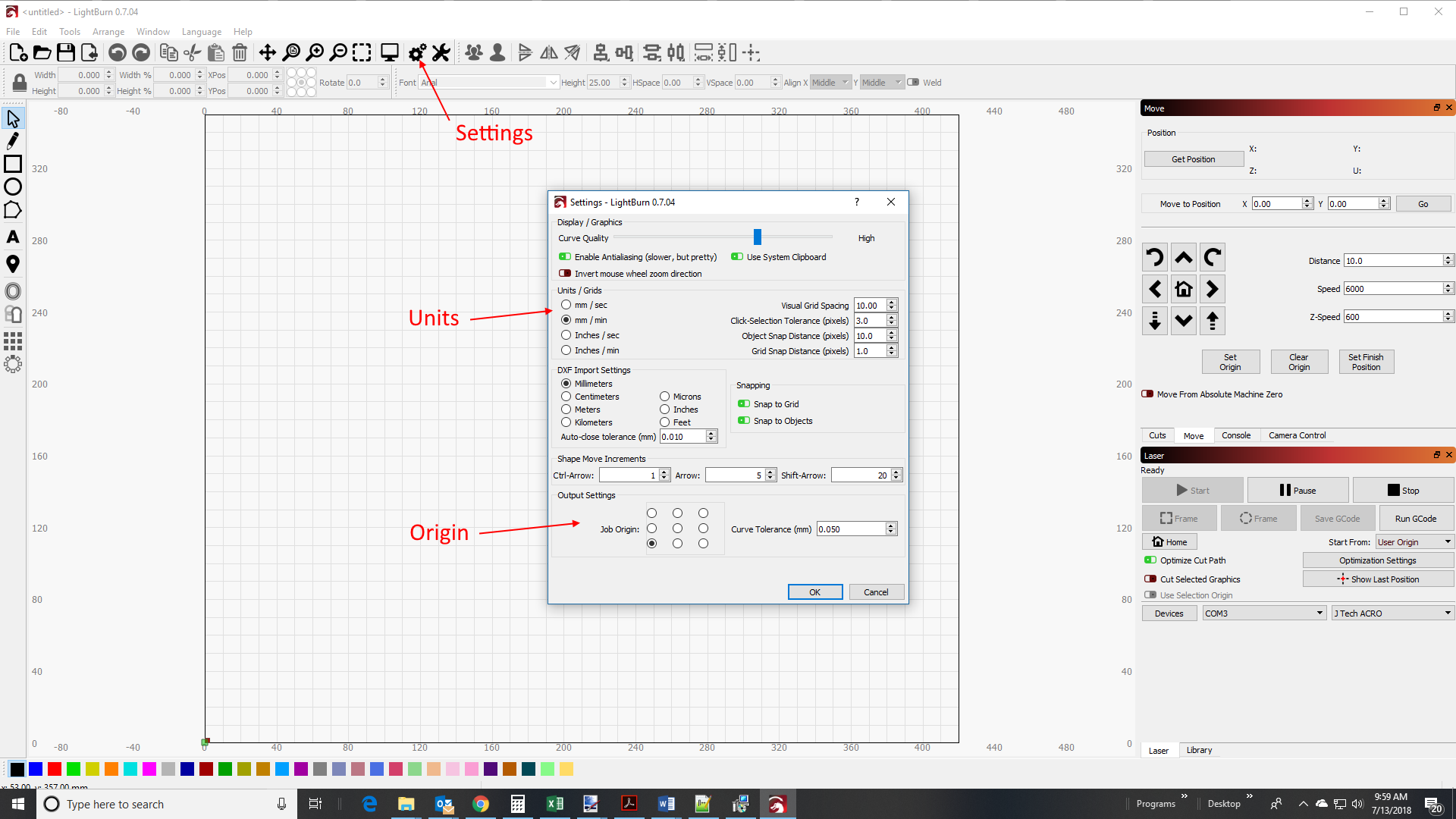1456x819 pixels.
Task: Switch to the Console tab
Action: click(1236, 435)
